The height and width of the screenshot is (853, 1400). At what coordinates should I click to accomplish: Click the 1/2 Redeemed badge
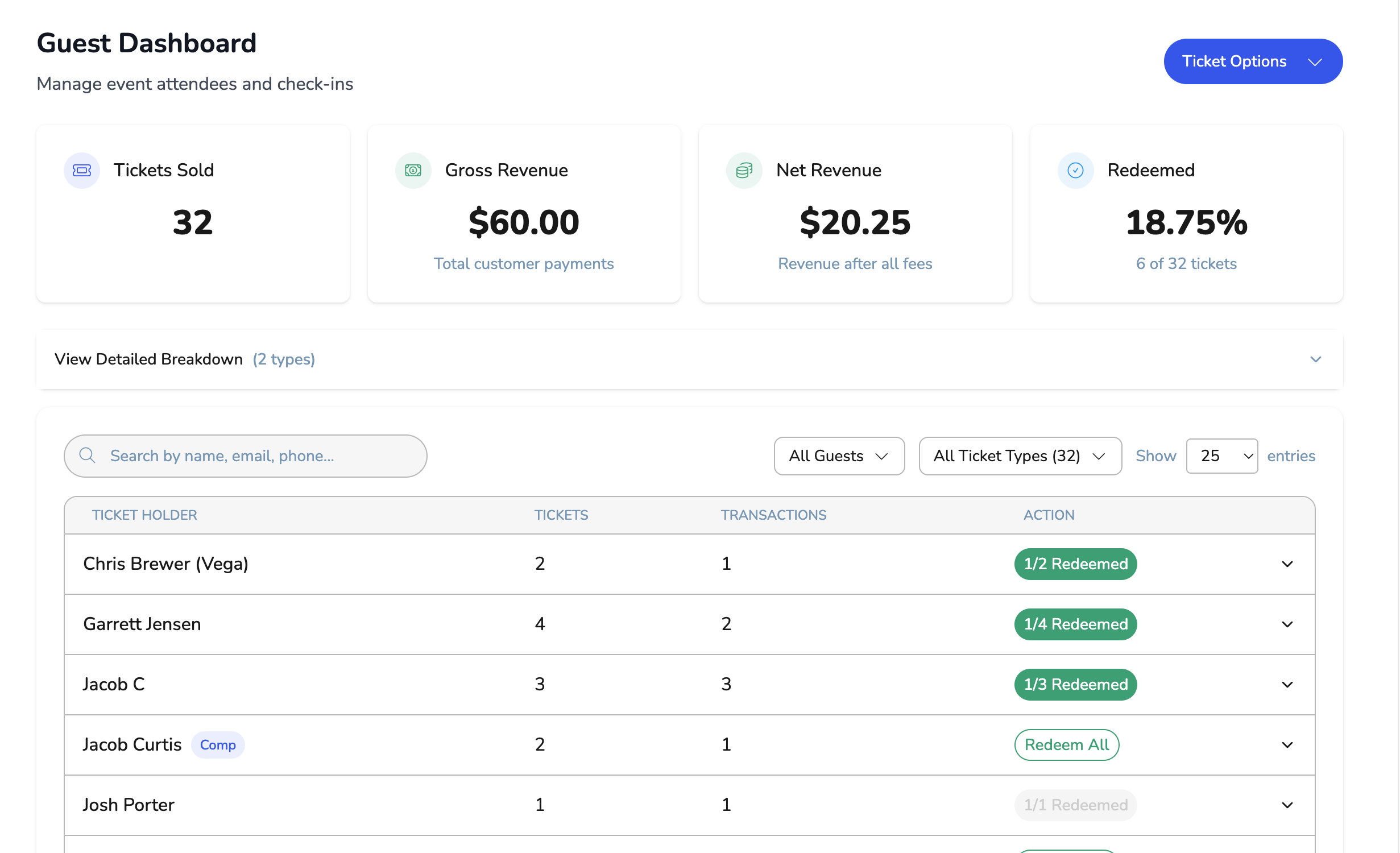(1075, 564)
